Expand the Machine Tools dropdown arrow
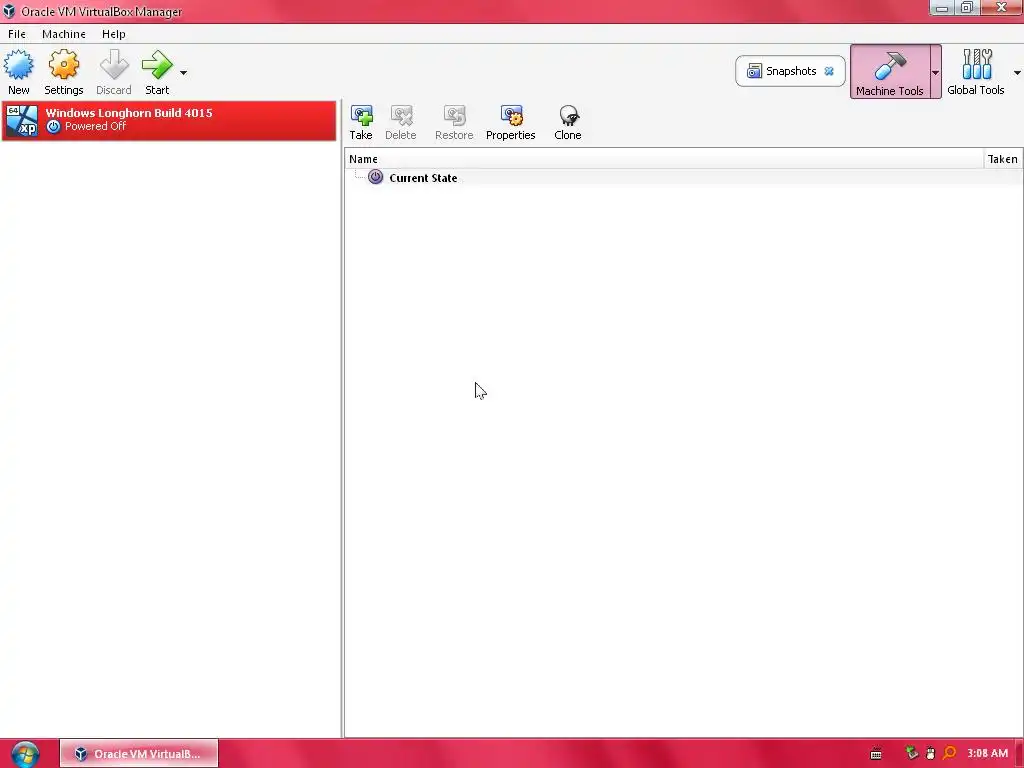 [x=935, y=72]
